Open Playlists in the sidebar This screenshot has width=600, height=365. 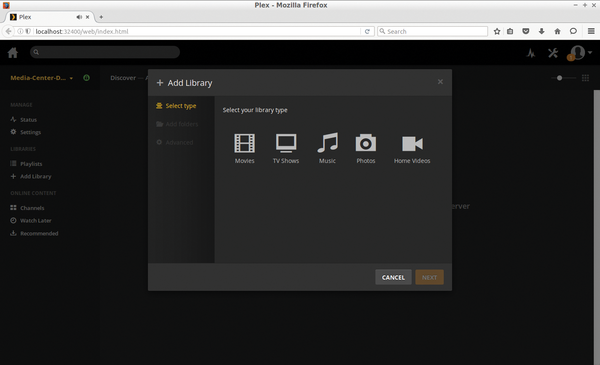click(x=26, y=164)
